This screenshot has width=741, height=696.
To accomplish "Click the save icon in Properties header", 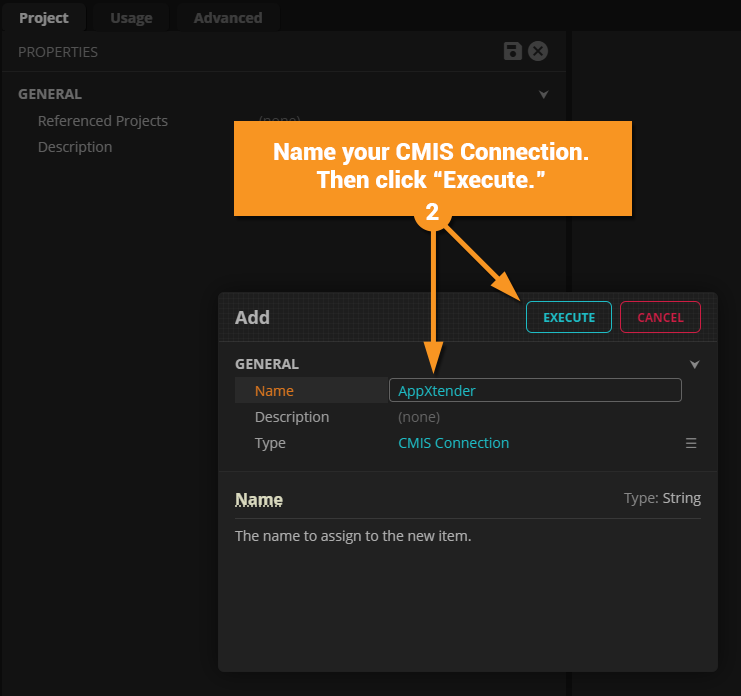I will pyautogui.click(x=513, y=52).
